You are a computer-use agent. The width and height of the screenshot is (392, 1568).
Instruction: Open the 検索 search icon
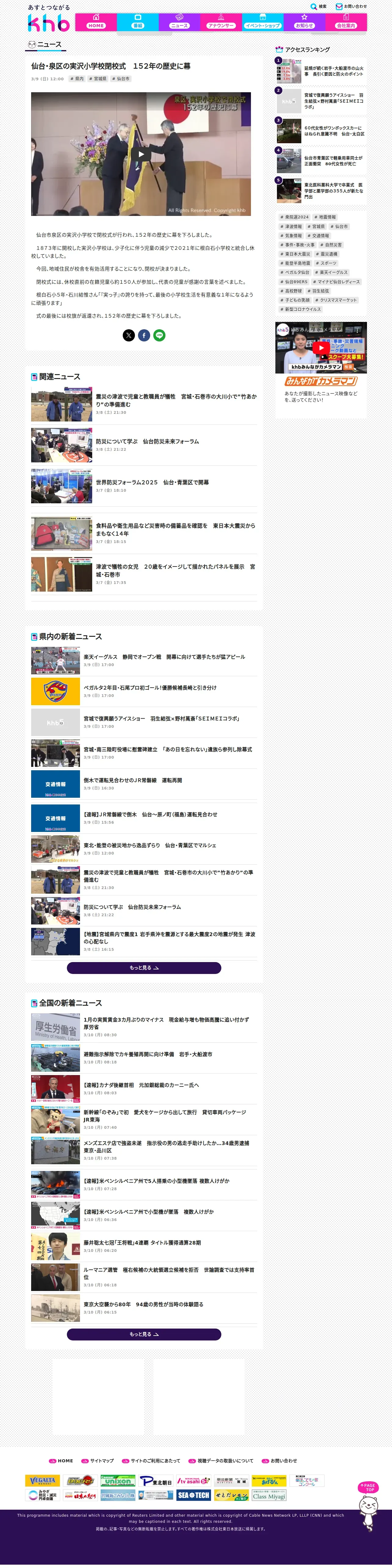click(x=318, y=7)
